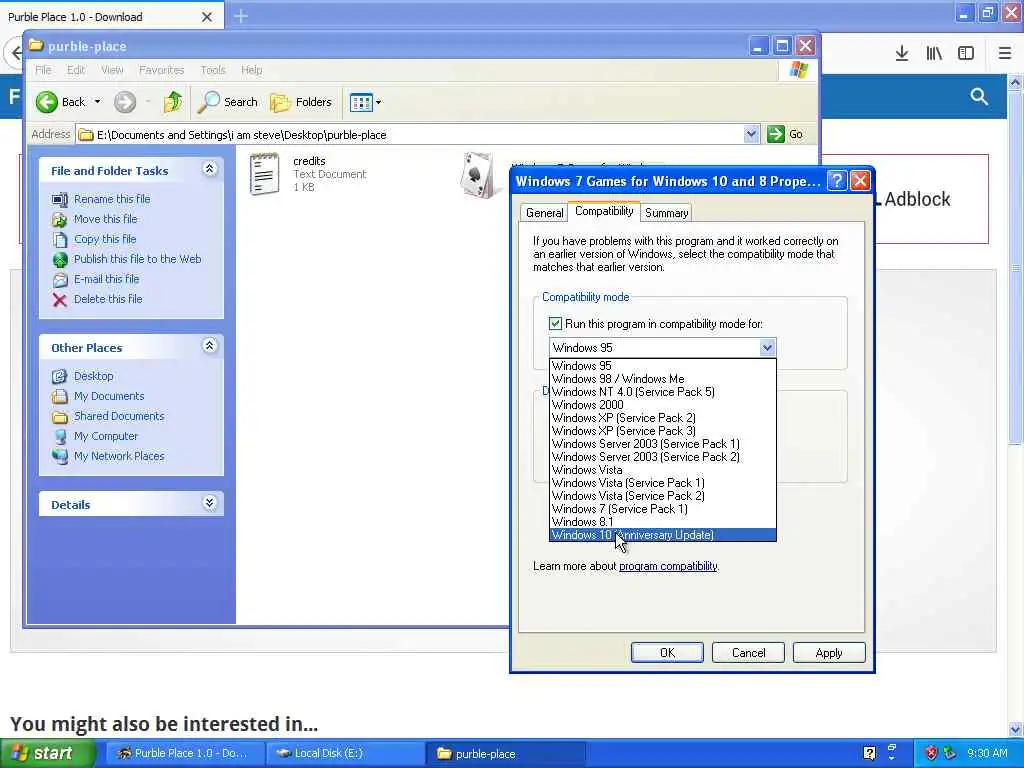Go up one folder level icon
1024x768 pixels.
173,102
